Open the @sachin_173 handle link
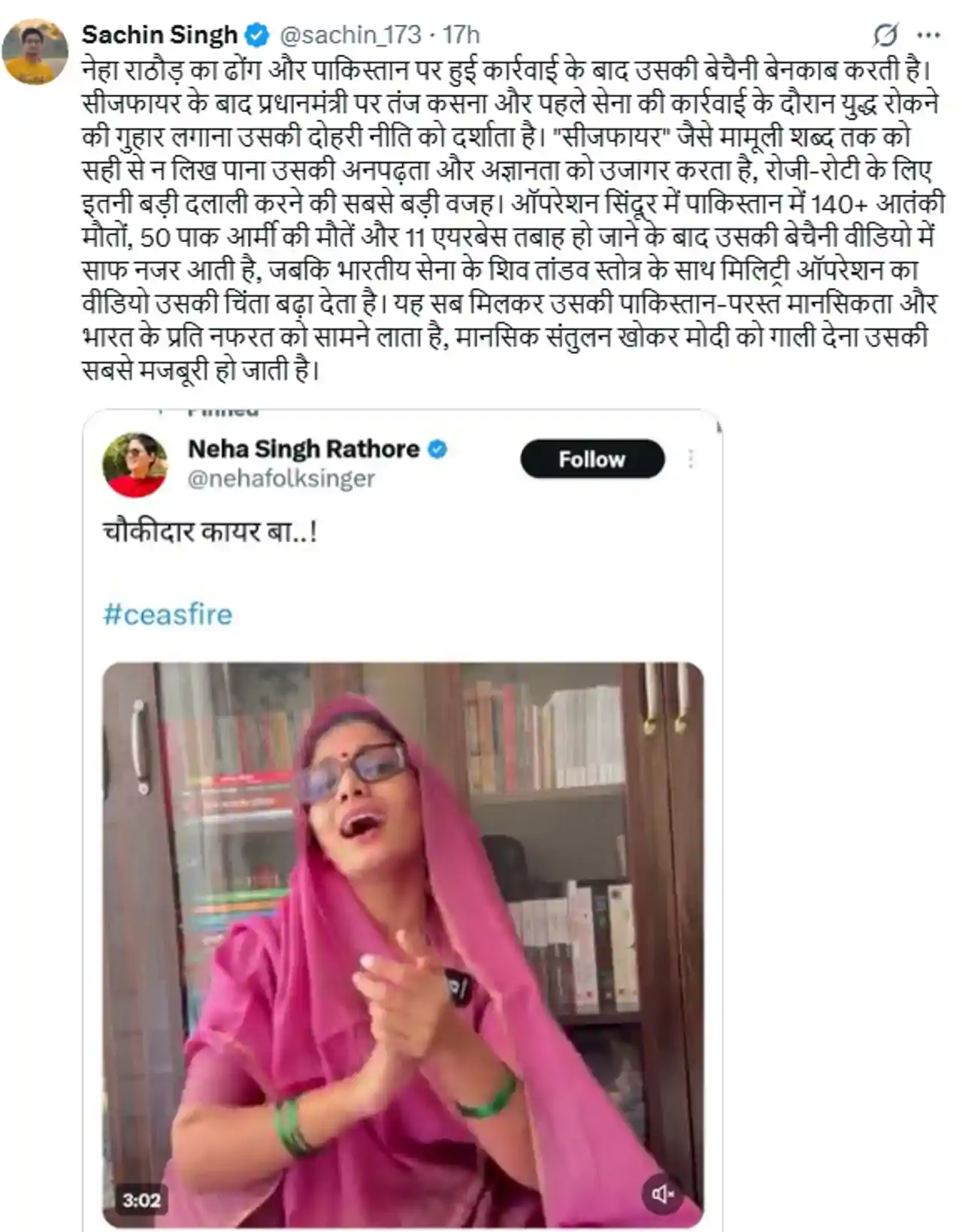Image resolution: width=962 pixels, height=1232 pixels. pyautogui.click(x=350, y=35)
